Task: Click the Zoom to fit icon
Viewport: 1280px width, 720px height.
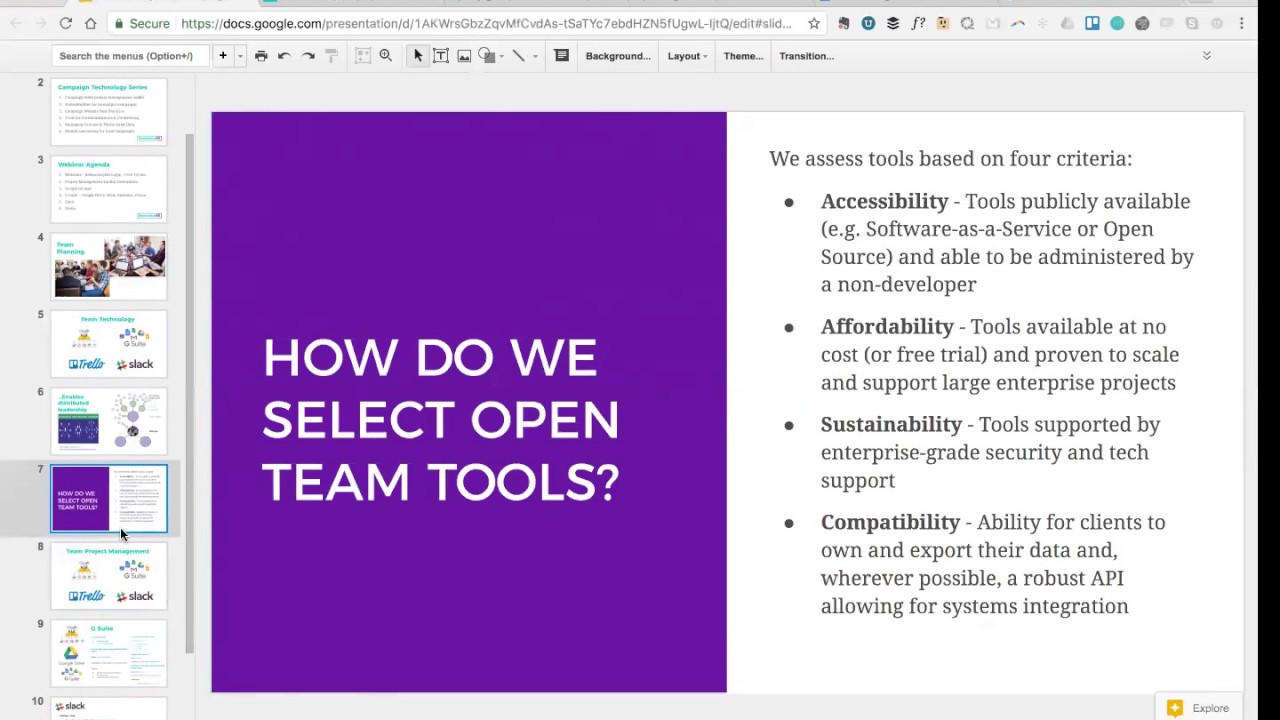Action: click(363, 56)
